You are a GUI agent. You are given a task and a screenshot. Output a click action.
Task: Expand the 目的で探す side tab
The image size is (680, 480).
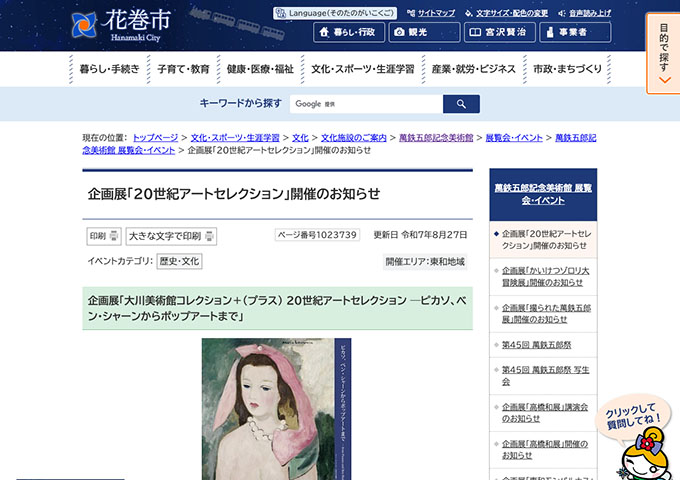(663, 53)
